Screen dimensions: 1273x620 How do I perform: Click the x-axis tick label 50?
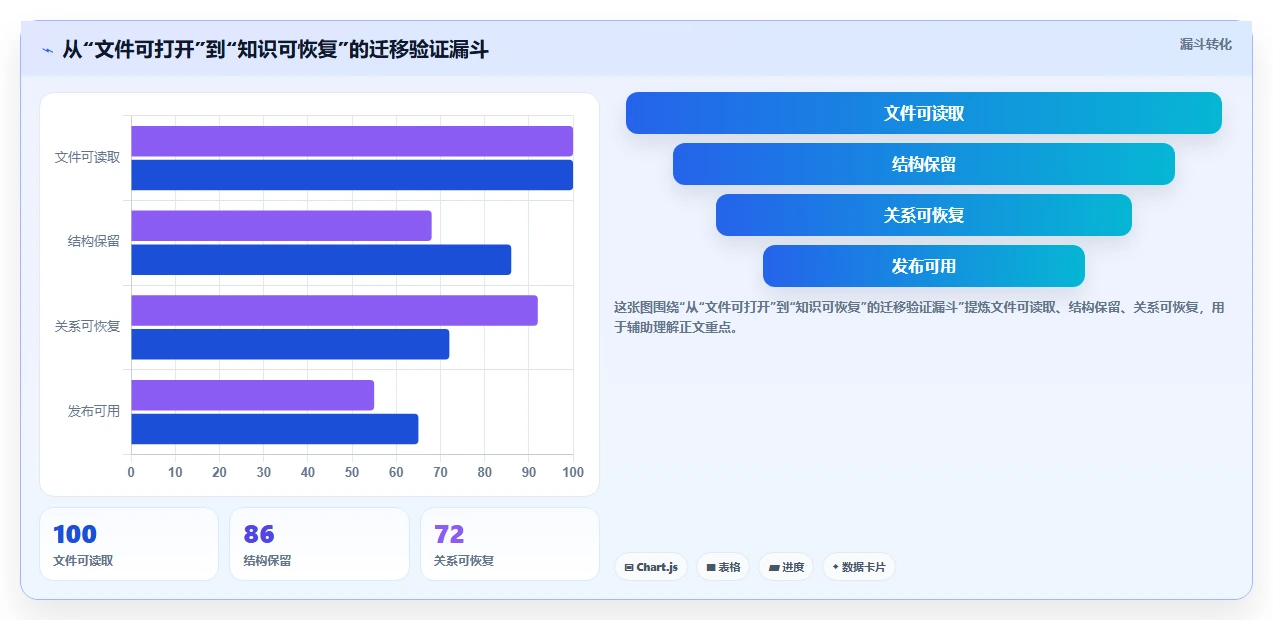point(352,472)
